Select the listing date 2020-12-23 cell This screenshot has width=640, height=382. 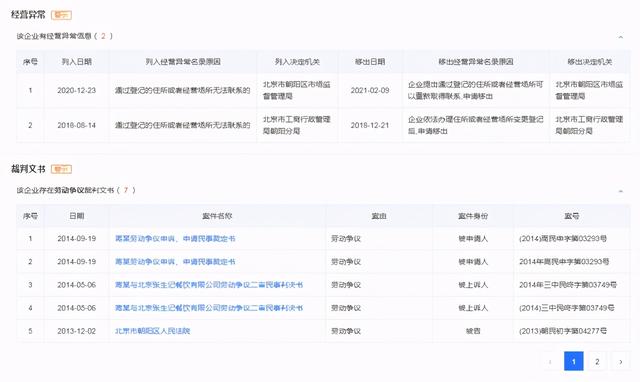76,90
